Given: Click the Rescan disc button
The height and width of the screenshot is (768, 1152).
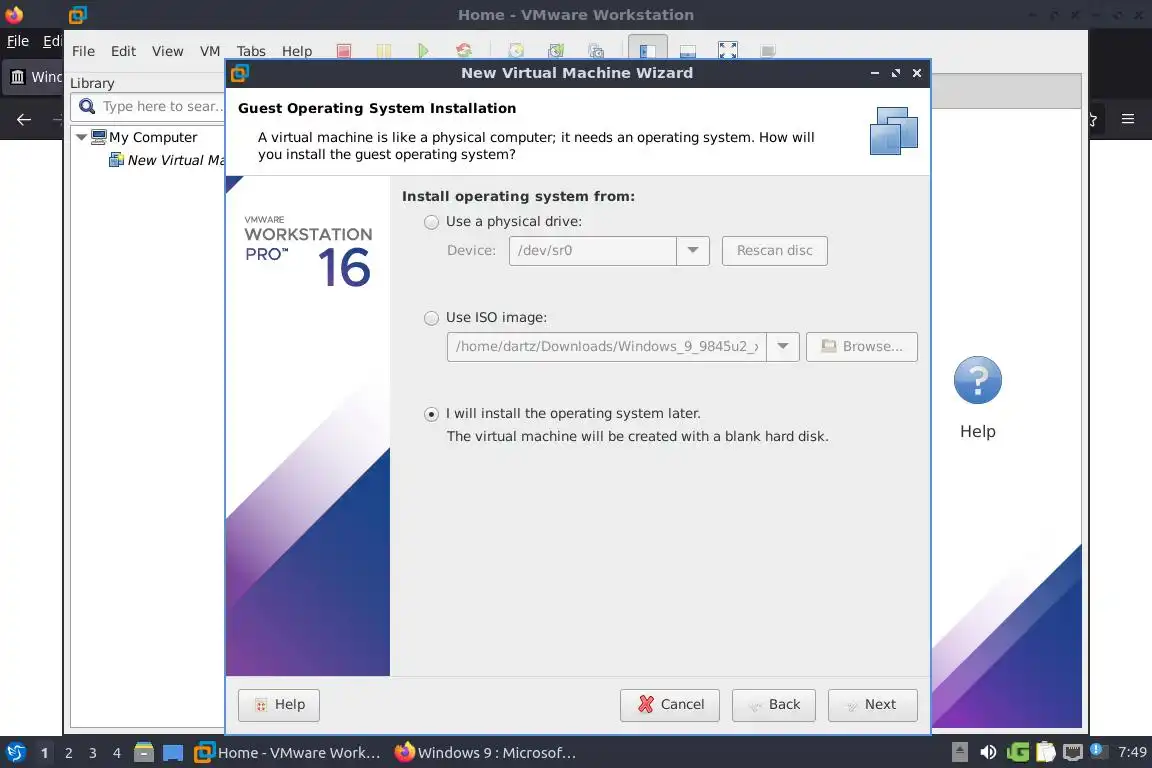Looking at the screenshot, I should click(774, 251).
